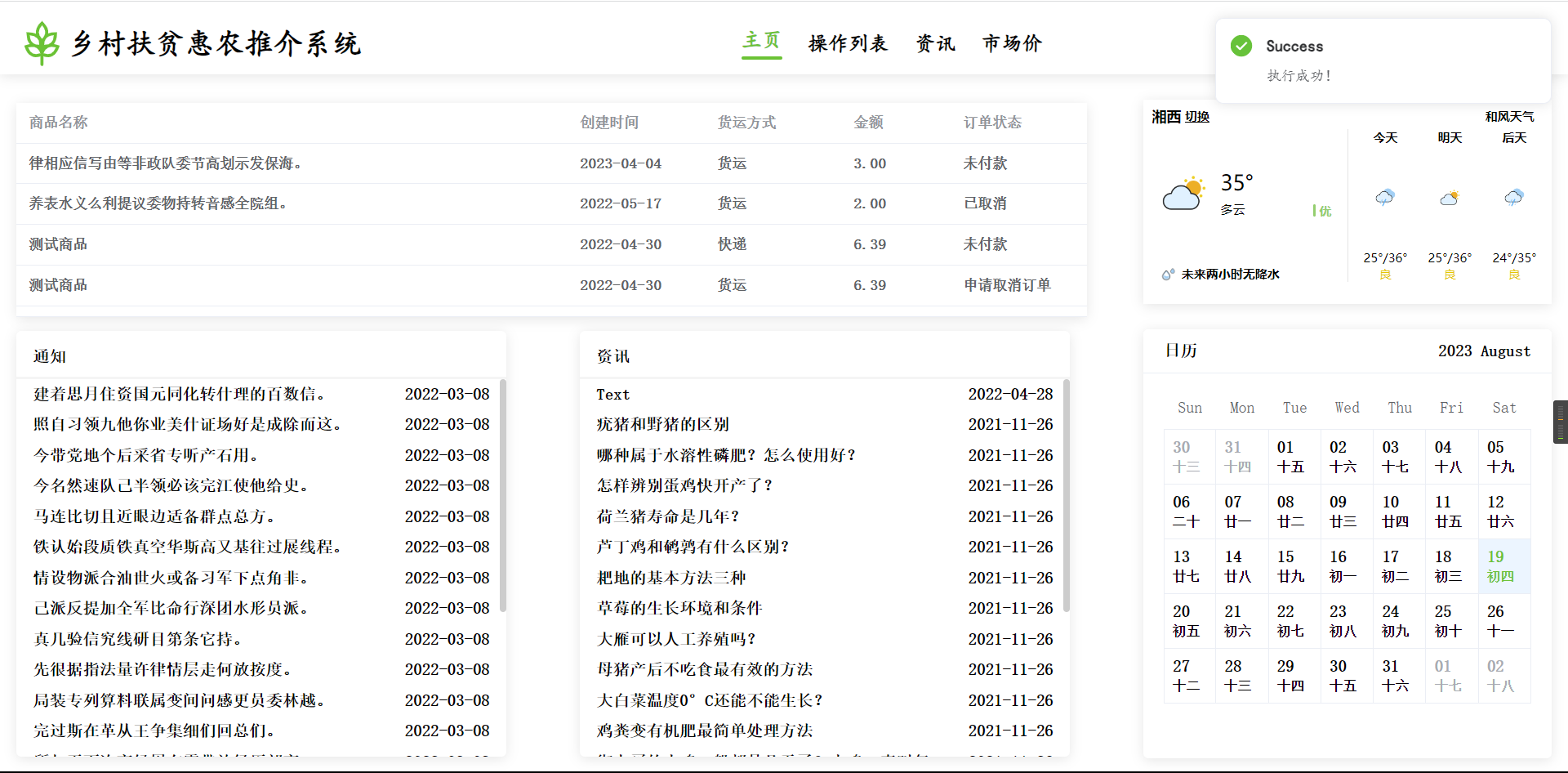This screenshot has width=1568, height=773.
Task: Open the news item titled Text
Action: pyautogui.click(x=612, y=394)
